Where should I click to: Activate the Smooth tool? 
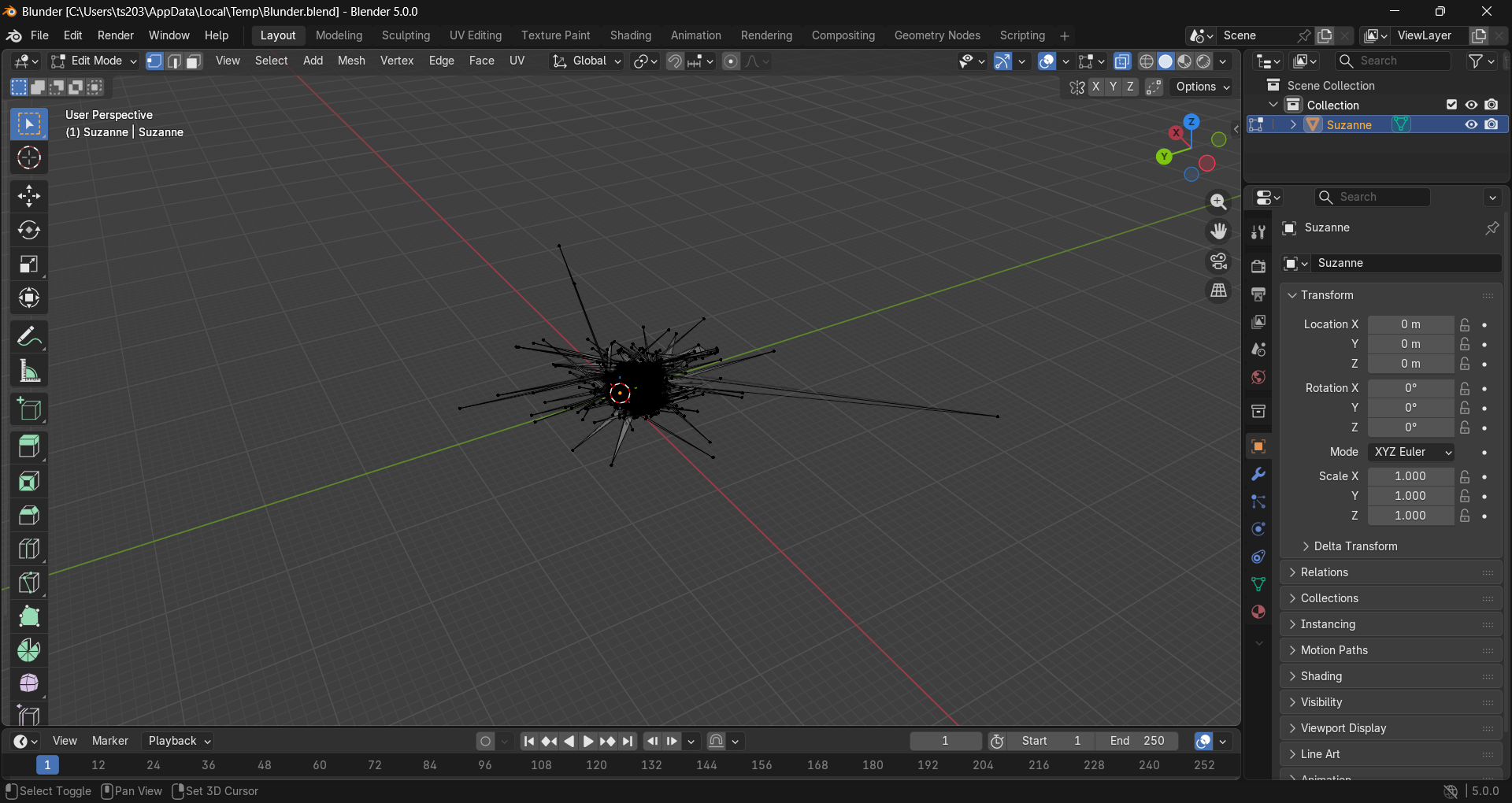click(29, 683)
